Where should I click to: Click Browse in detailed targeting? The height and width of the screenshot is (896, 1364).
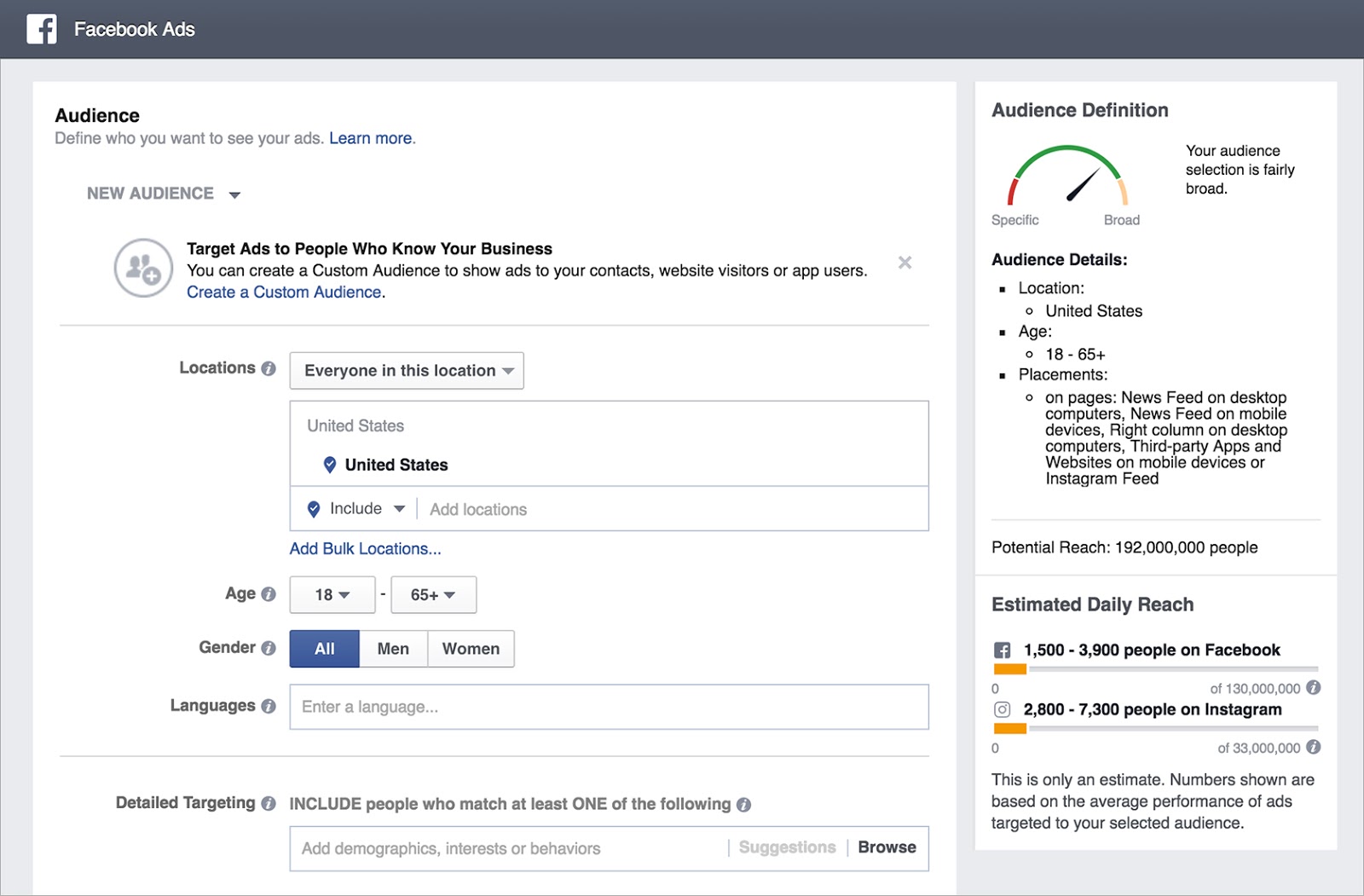pos(887,847)
